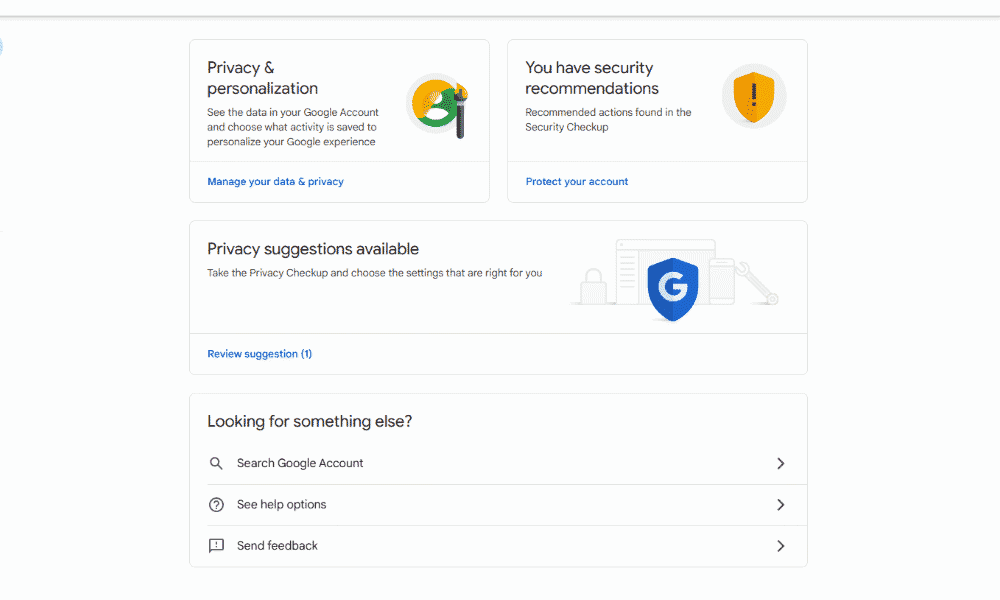Click the blue Google shield illustration

click(673, 288)
